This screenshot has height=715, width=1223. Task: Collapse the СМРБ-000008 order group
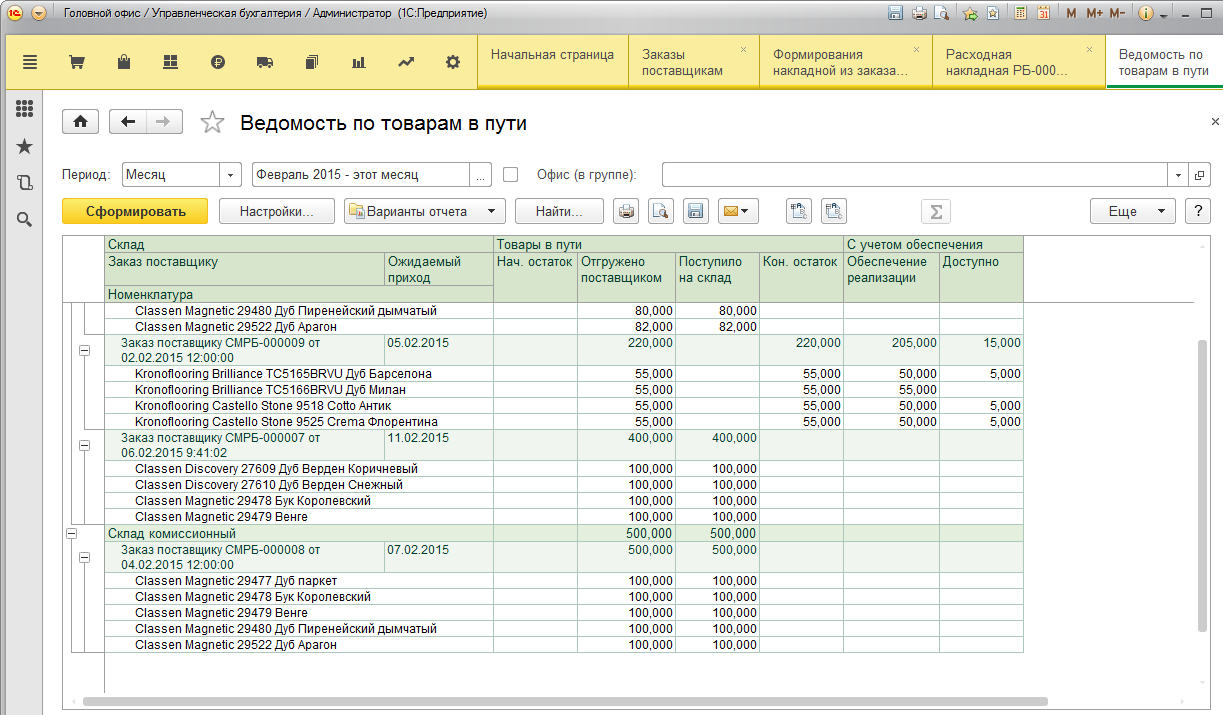[x=84, y=558]
